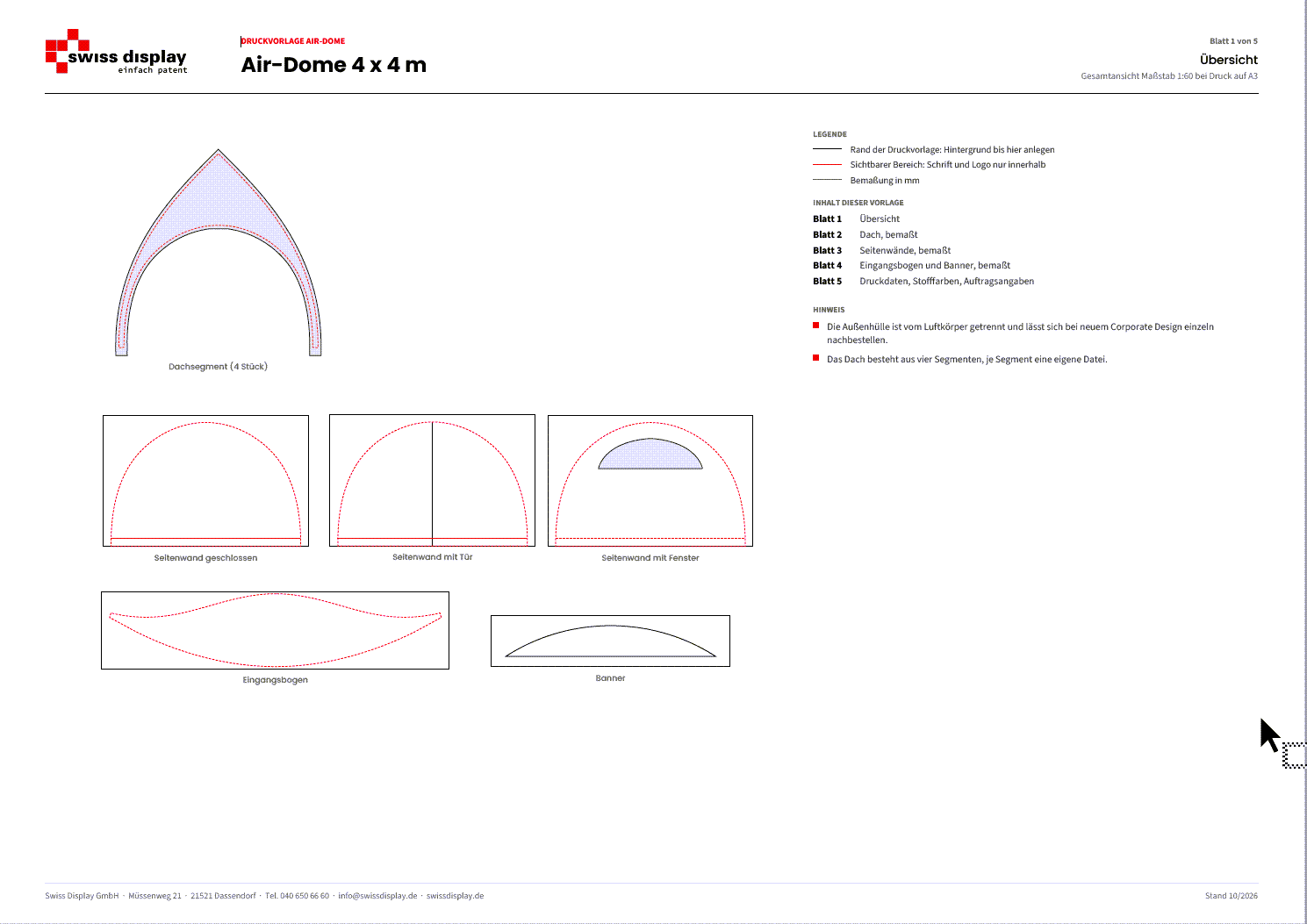Click the 'Banner' caption
Image resolution: width=1307 pixels, height=924 pixels.
click(610, 678)
